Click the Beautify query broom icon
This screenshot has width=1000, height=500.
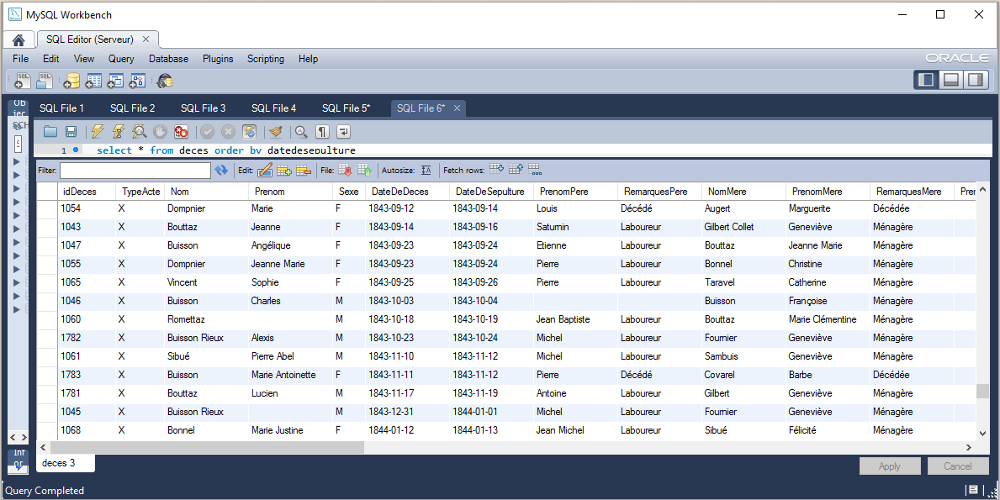click(x=275, y=131)
